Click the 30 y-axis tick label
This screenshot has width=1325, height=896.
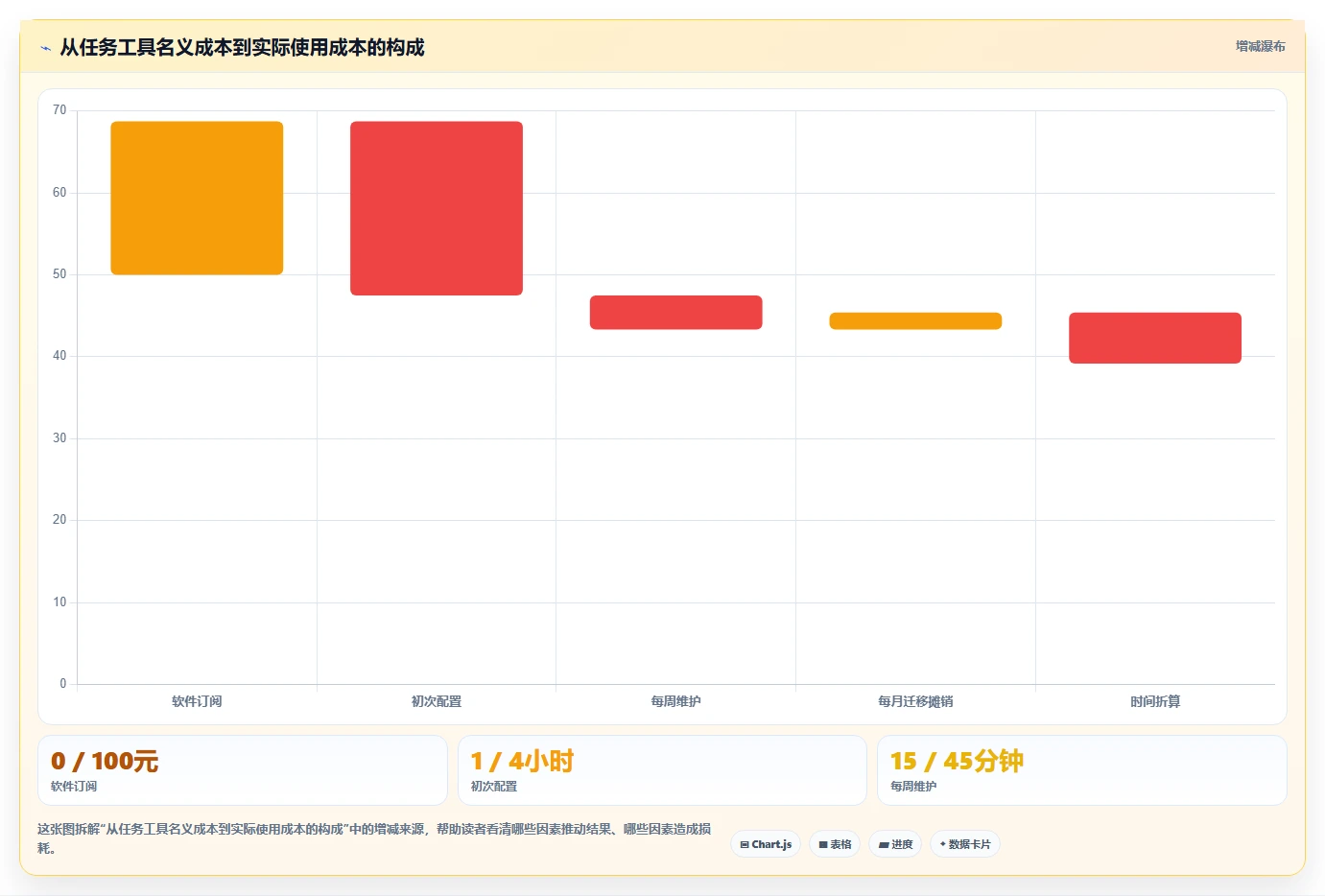point(59,438)
